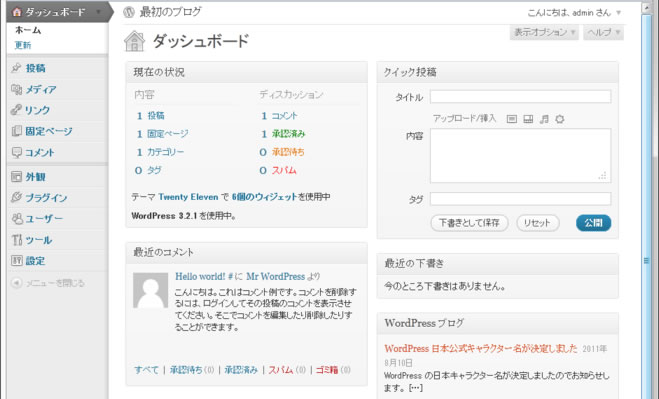Open the 外観 Appearance menu

pyautogui.click(x=35, y=177)
